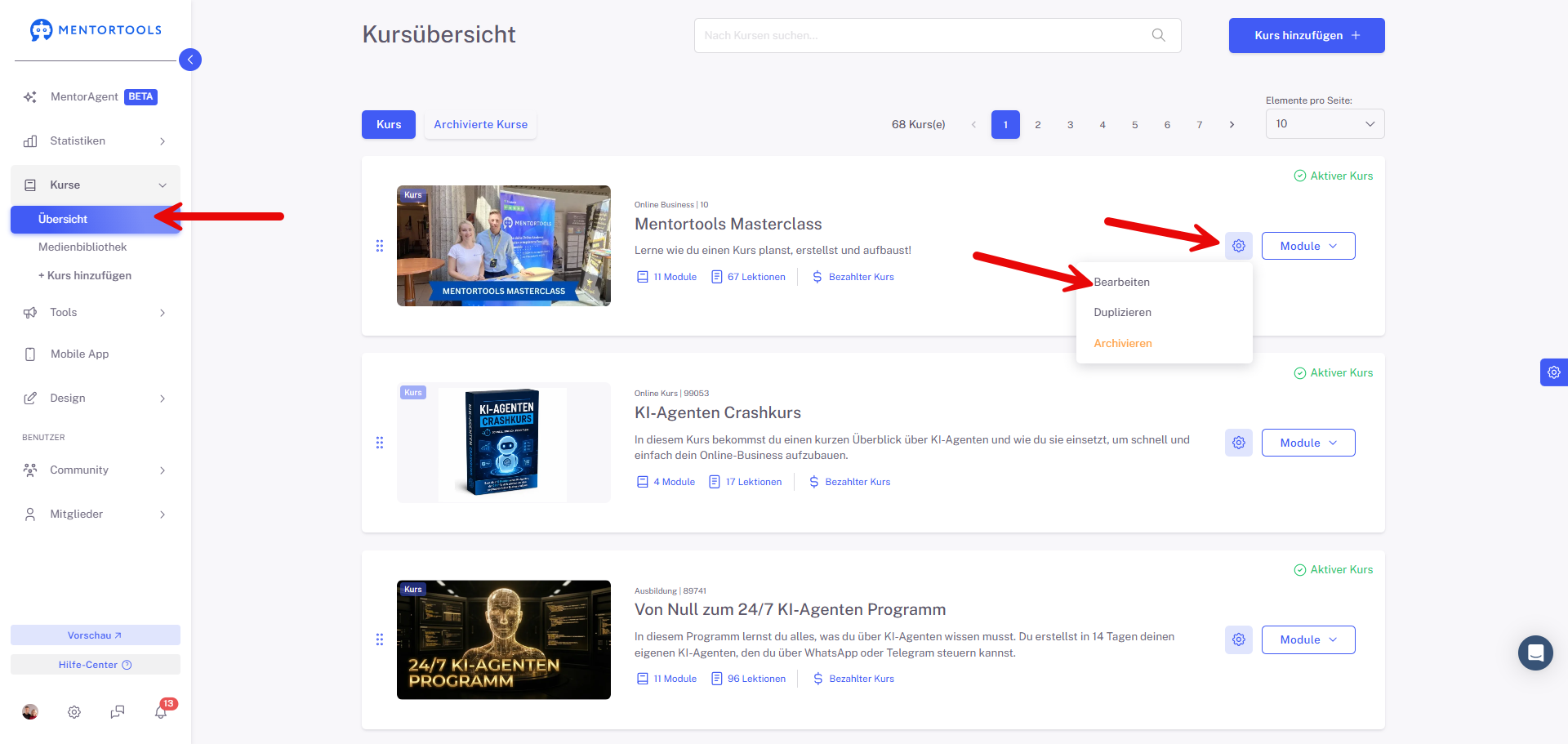
Task: Switch to the Archivierte Kurse tab
Action: 480,124
